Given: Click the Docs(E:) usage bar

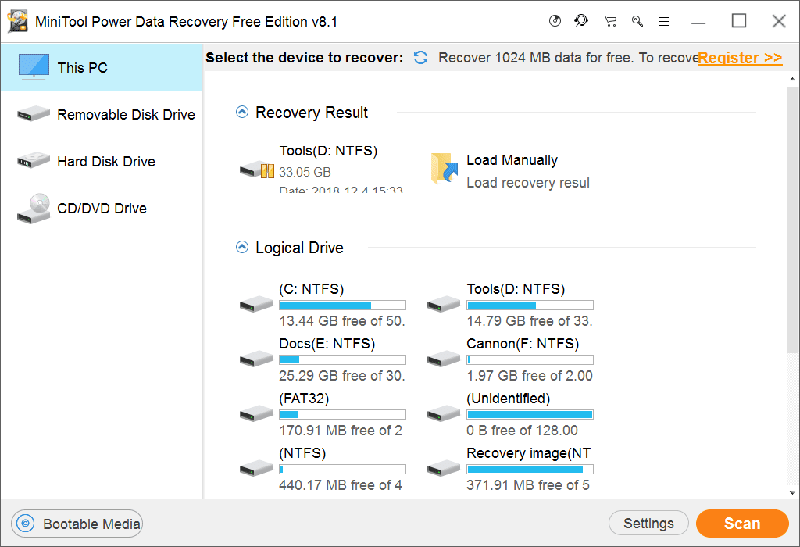Looking at the screenshot, I should point(342,360).
